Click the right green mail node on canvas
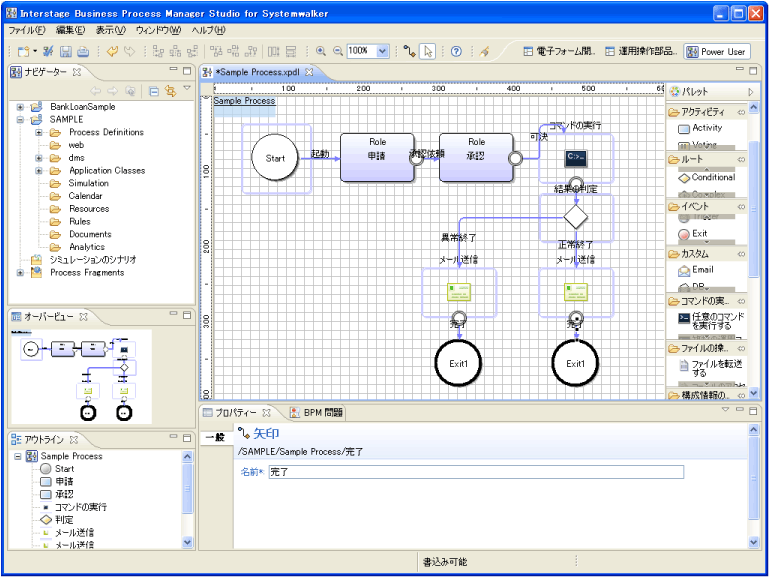769x577 pixels. click(576, 292)
